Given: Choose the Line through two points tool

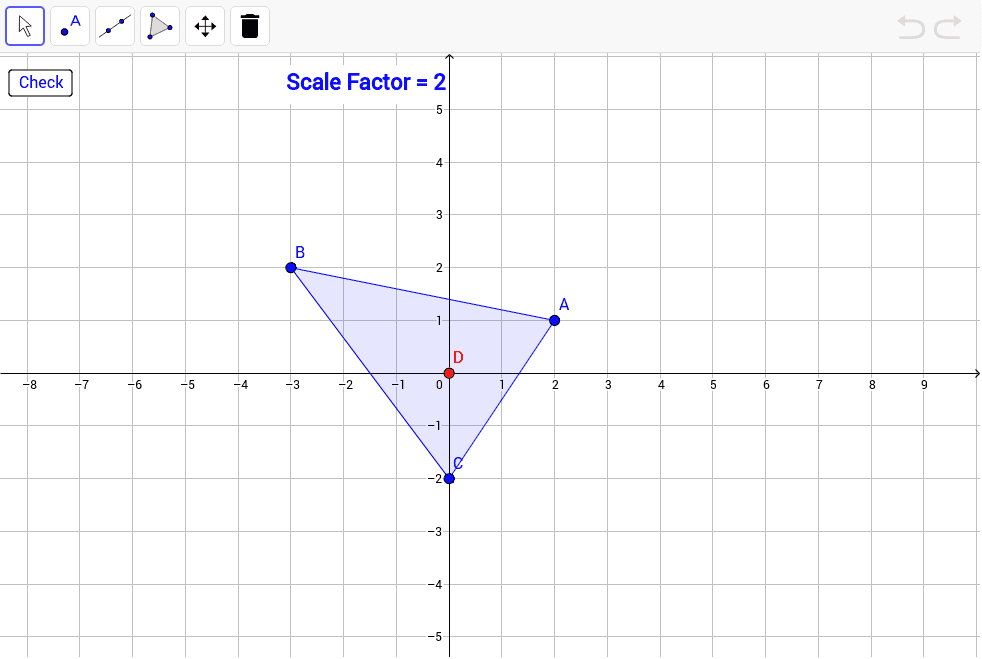Looking at the screenshot, I should 115,26.
